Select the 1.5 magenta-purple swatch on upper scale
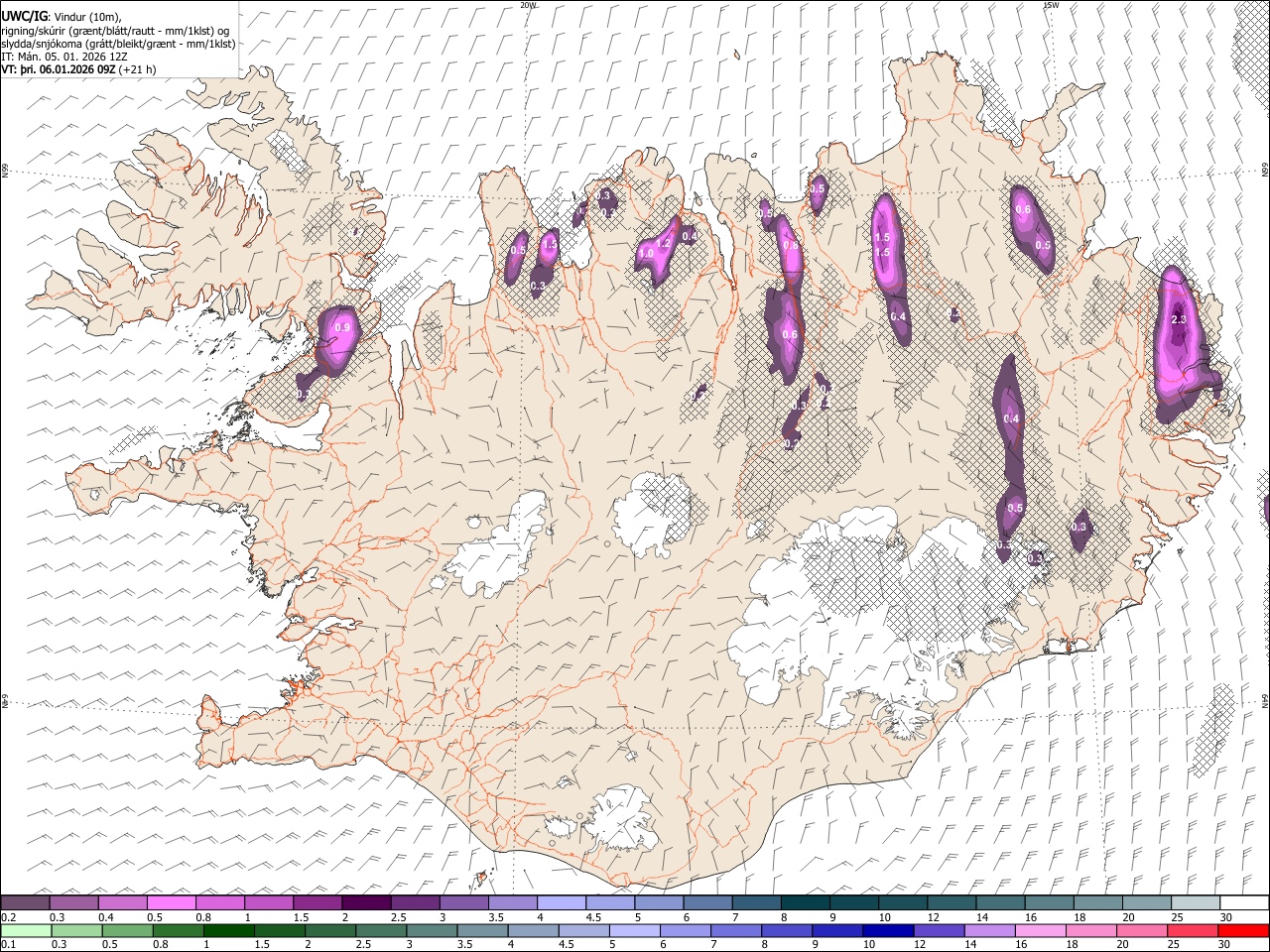Image resolution: width=1270 pixels, height=952 pixels. point(317,902)
